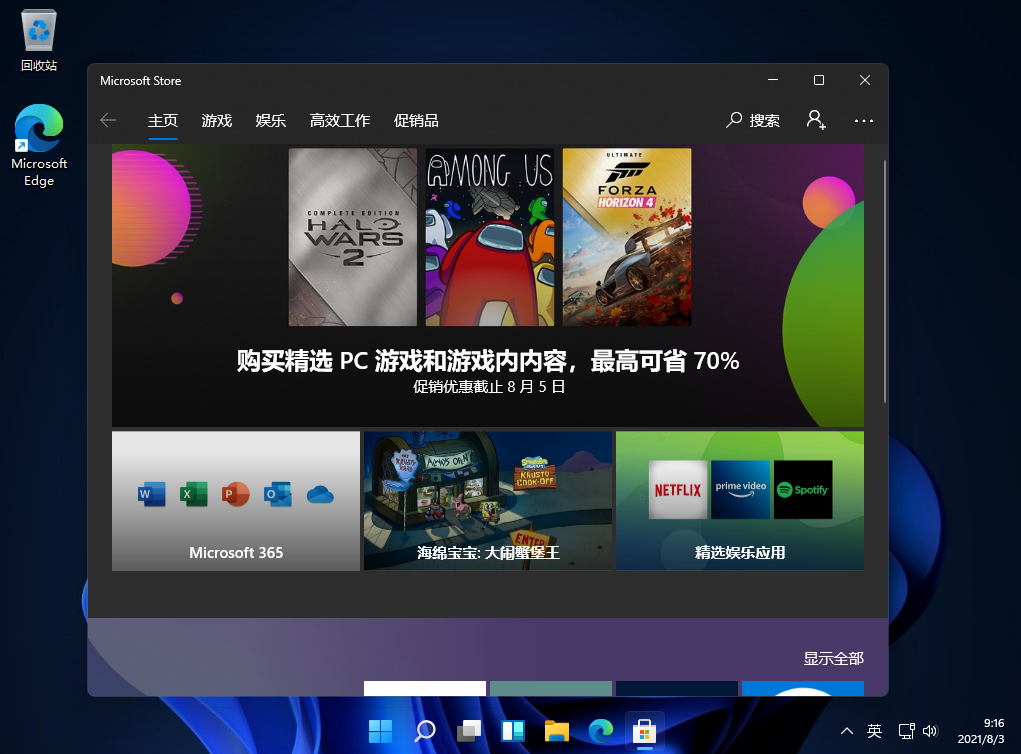Switch to the 高效工作 tab
Screen dimensions: 1021x754
coord(340,120)
